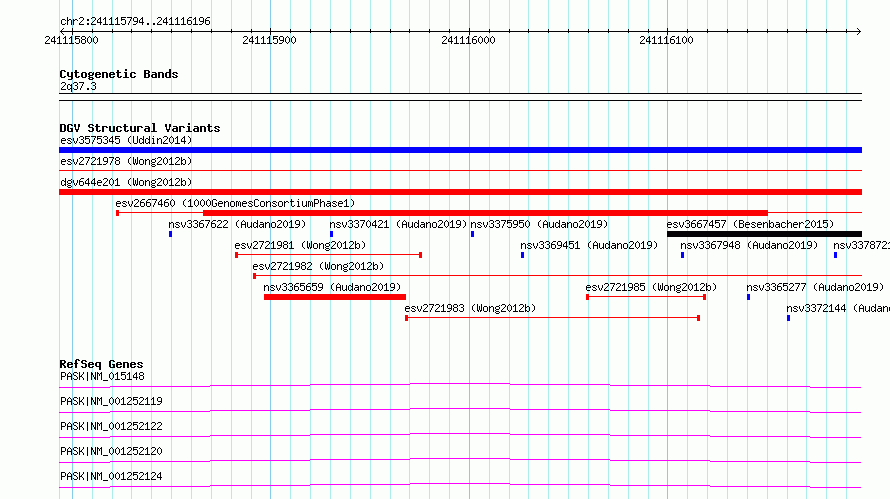Click the blue nsv3370421 insertion marker

pyautogui.click(x=331, y=234)
